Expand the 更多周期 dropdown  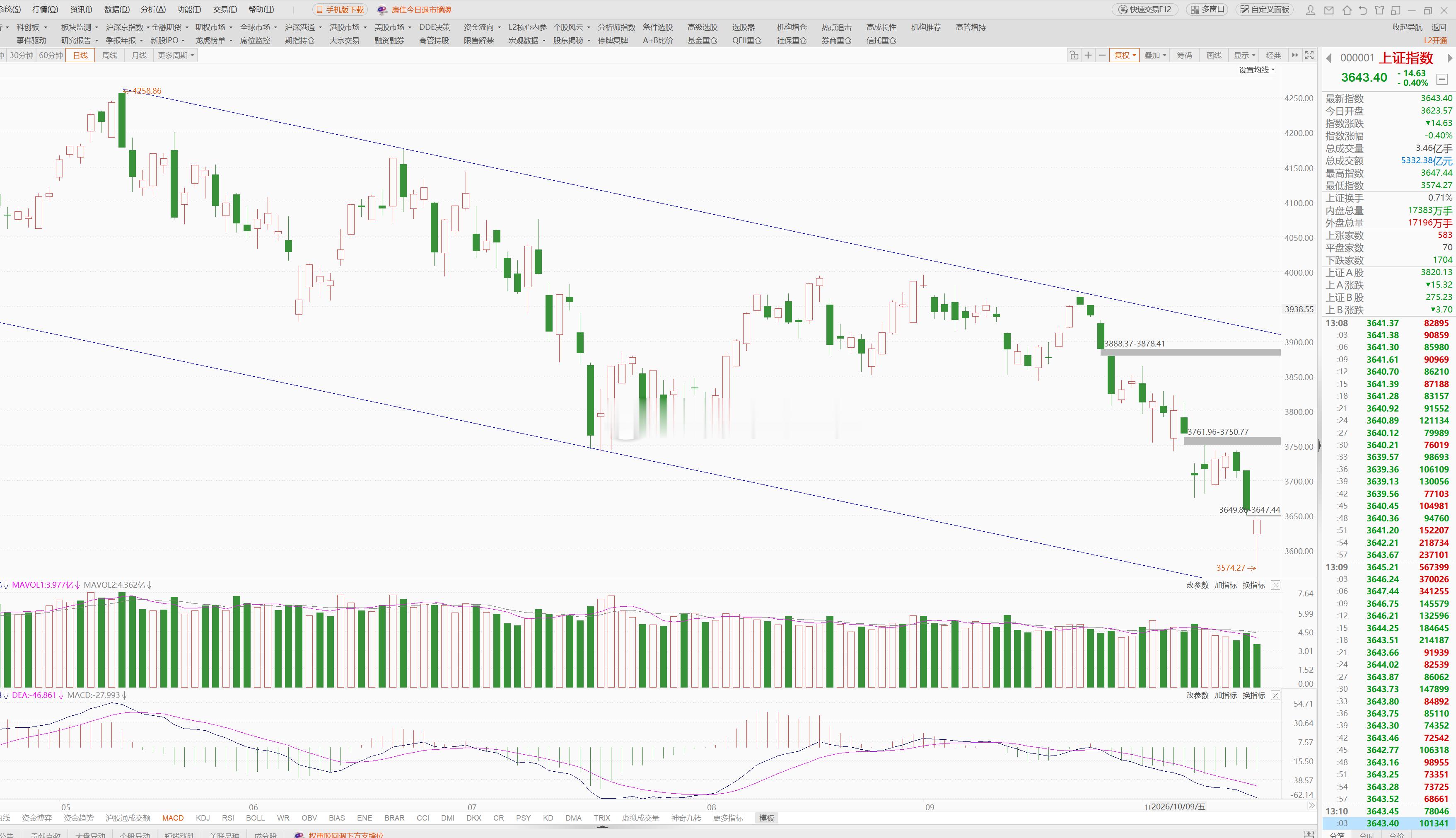[176, 55]
